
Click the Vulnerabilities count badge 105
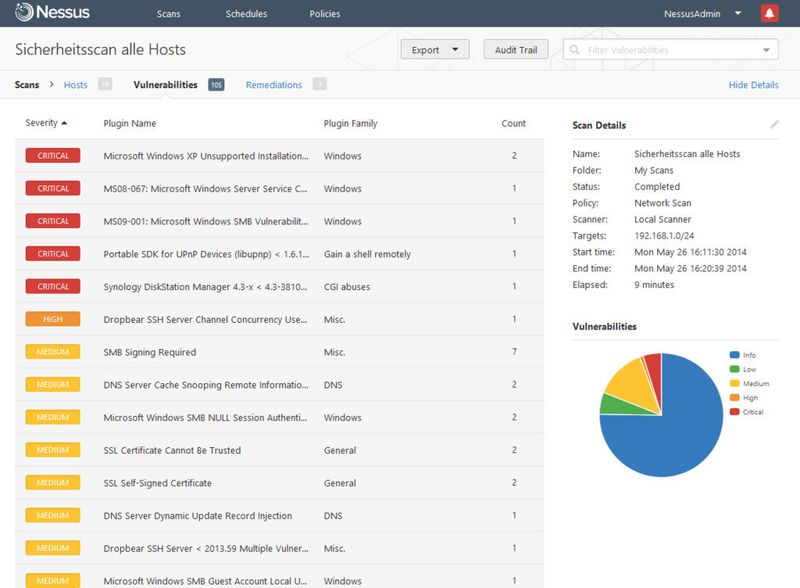coord(216,85)
